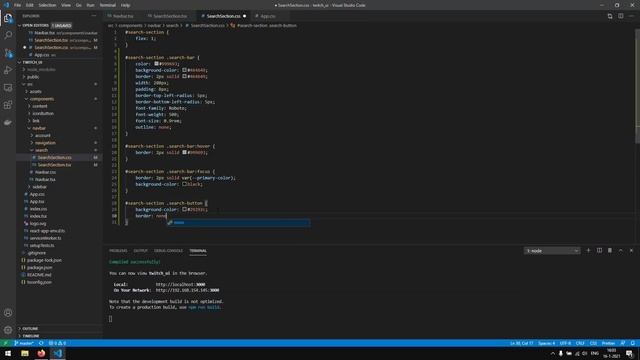Viewport: 640px width, 360px height.
Task: Open the Manage gear icon
Action: [x=8, y=330]
